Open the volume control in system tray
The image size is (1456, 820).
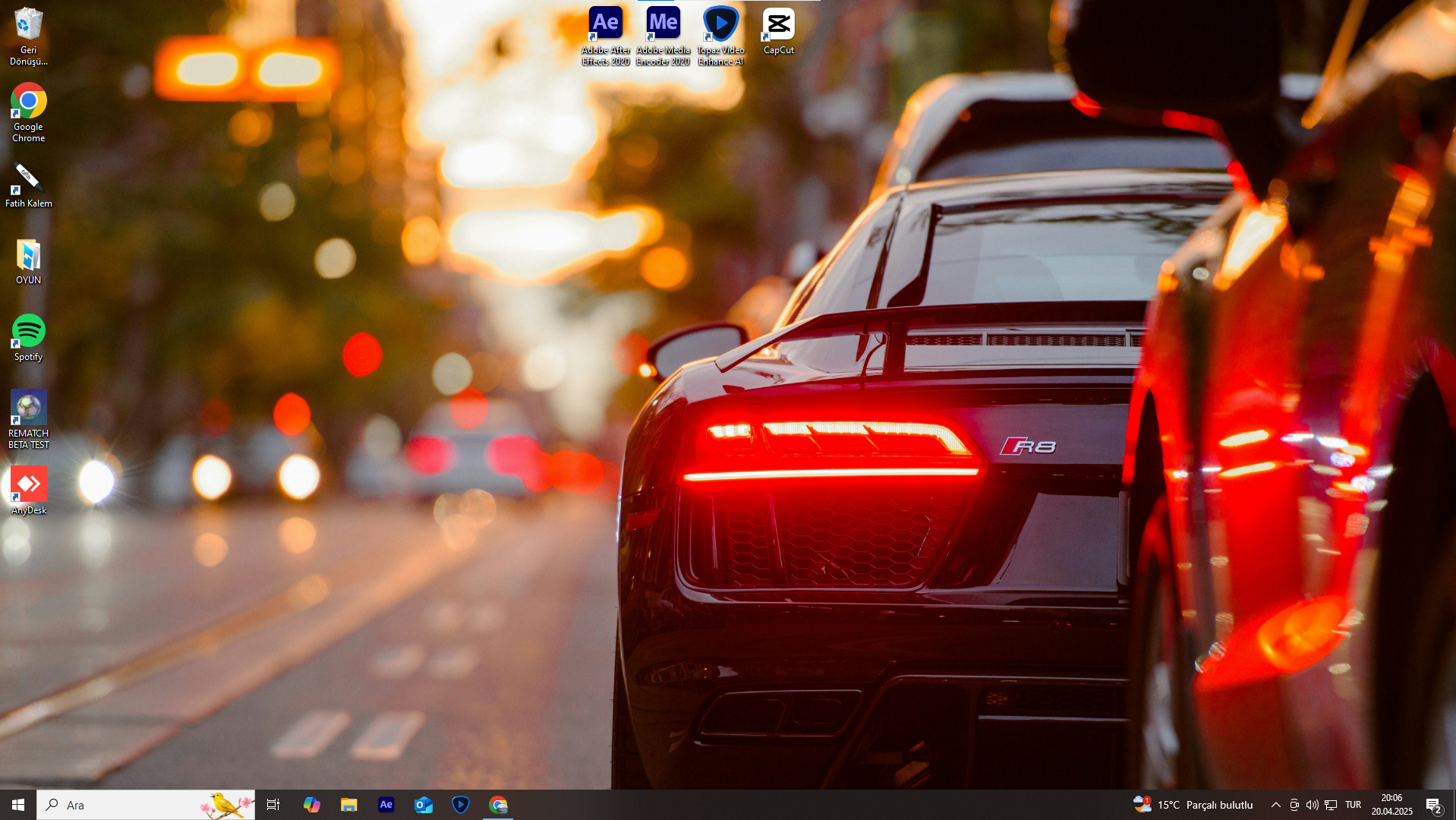click(1312, 805)
